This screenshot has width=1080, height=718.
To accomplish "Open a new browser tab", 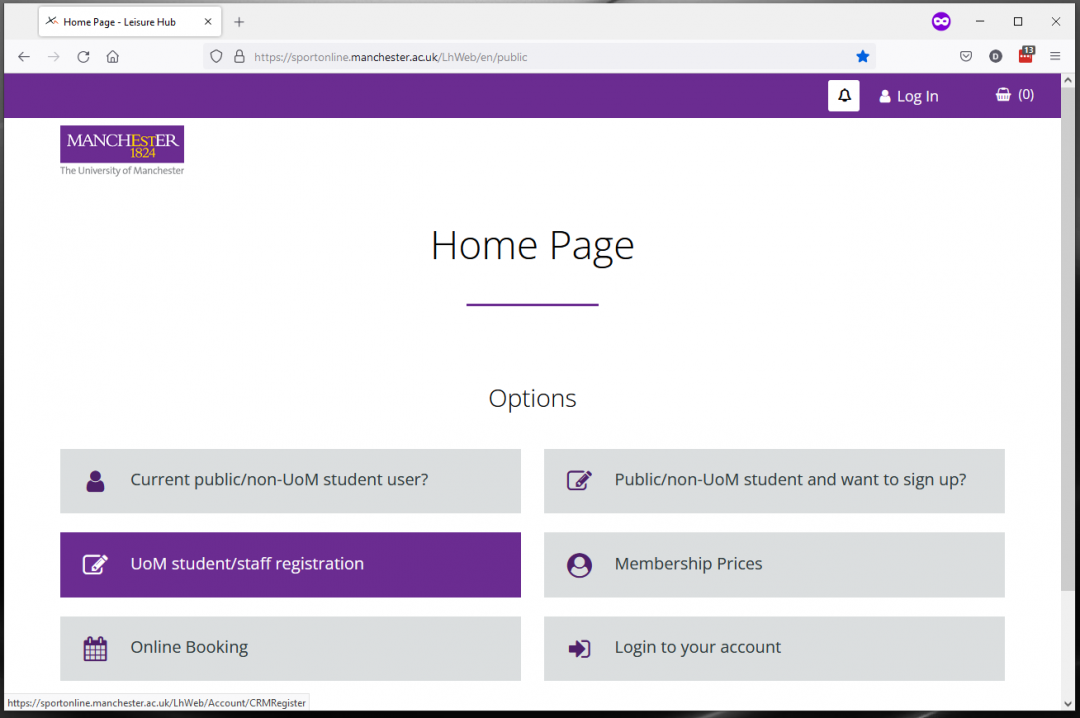I will point(238,21).
